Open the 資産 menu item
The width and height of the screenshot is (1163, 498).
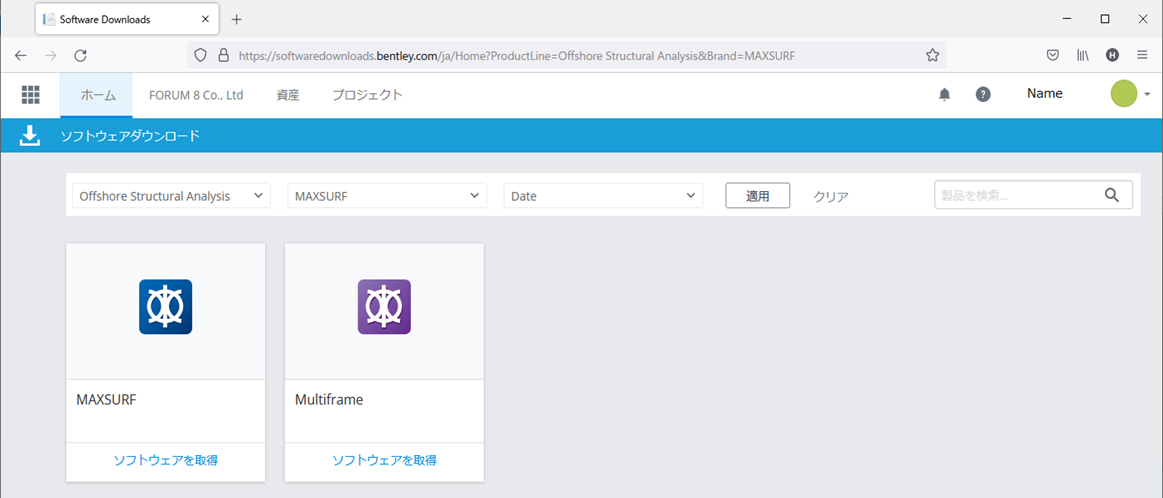[x=288, y=94]
